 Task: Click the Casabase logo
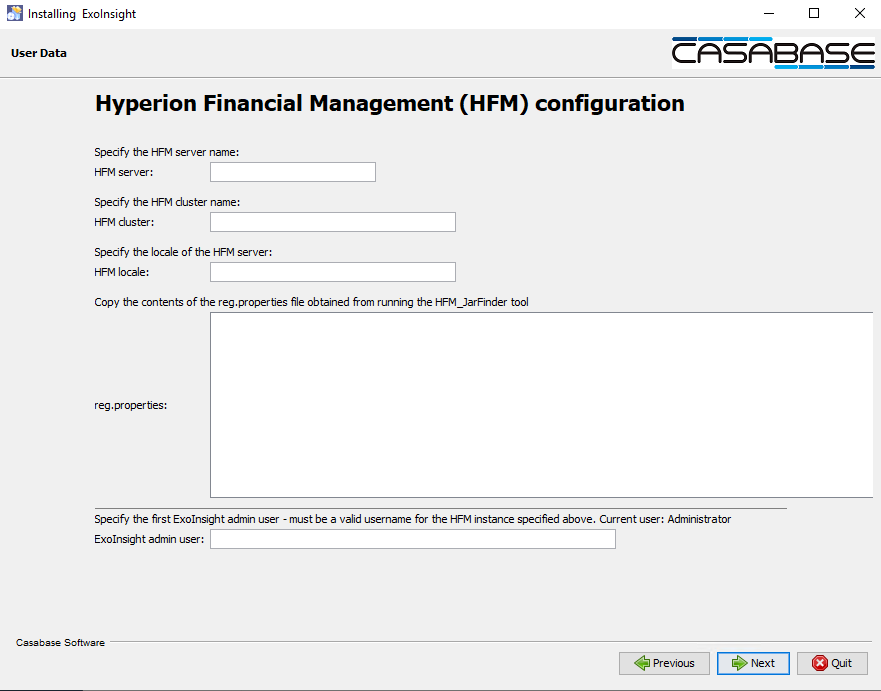pyautogui.click(x=773, y=53)
